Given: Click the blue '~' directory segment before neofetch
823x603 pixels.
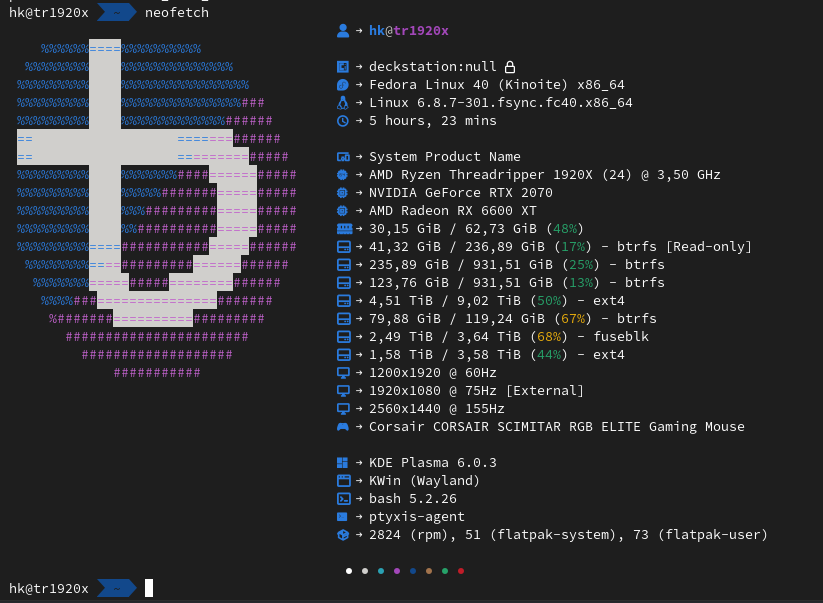Looking at the screenshot, I should 117,13.
